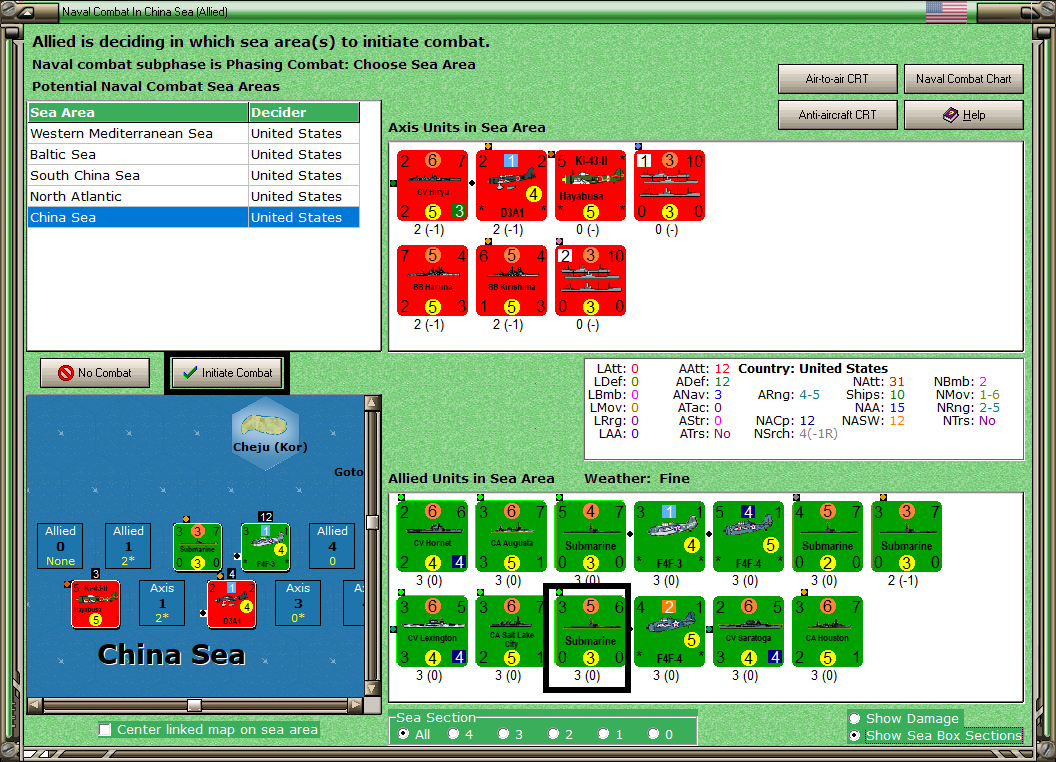The width and height of the screenshot is (1056, 762).
Task: Select sea section 0 radio button
Action: click(x=653, y=734)
